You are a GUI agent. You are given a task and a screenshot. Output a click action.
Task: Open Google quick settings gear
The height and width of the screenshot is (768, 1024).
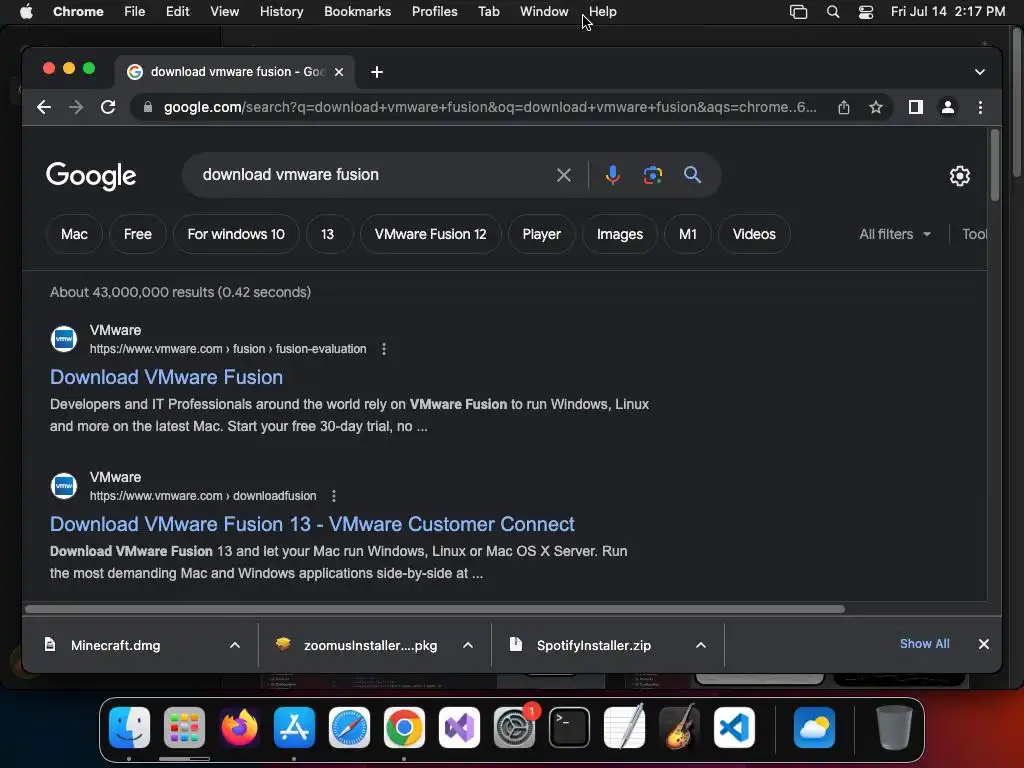click(959, 176)
